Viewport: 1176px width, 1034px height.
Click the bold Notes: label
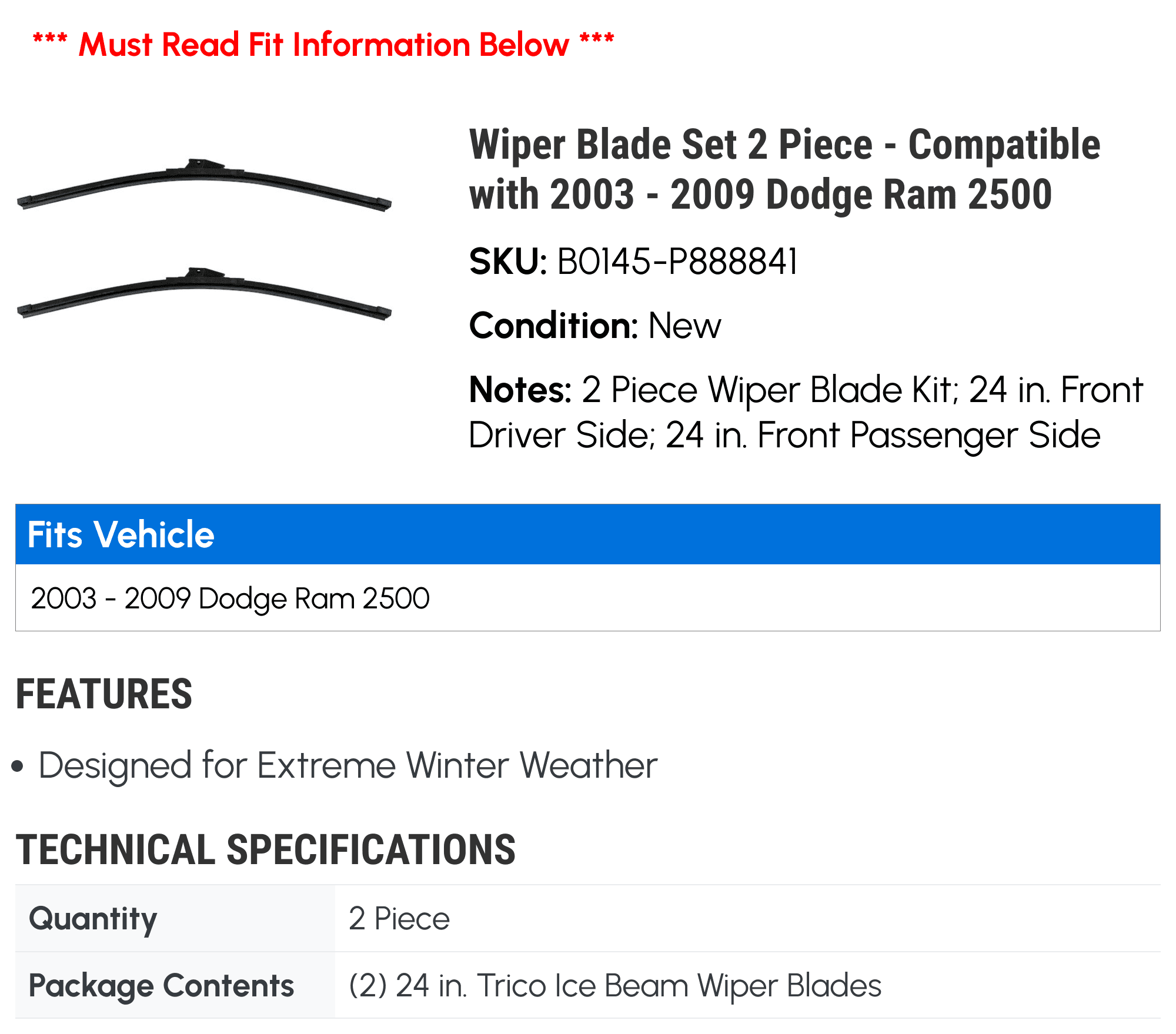tap(520, 390)
